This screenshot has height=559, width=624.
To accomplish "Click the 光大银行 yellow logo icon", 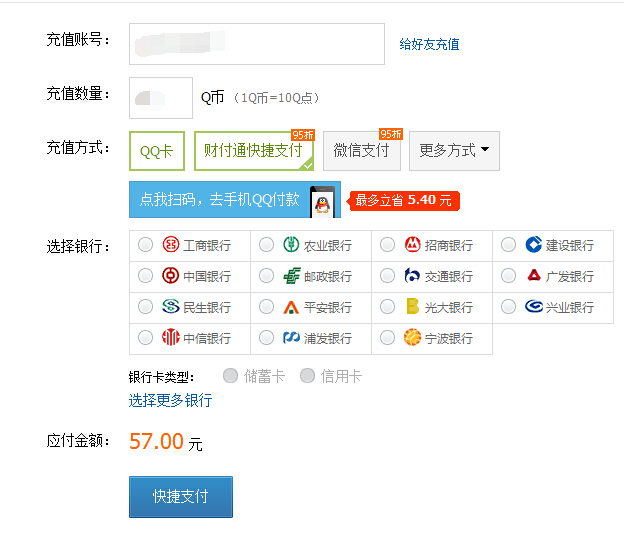I will (x=412, y=306).
